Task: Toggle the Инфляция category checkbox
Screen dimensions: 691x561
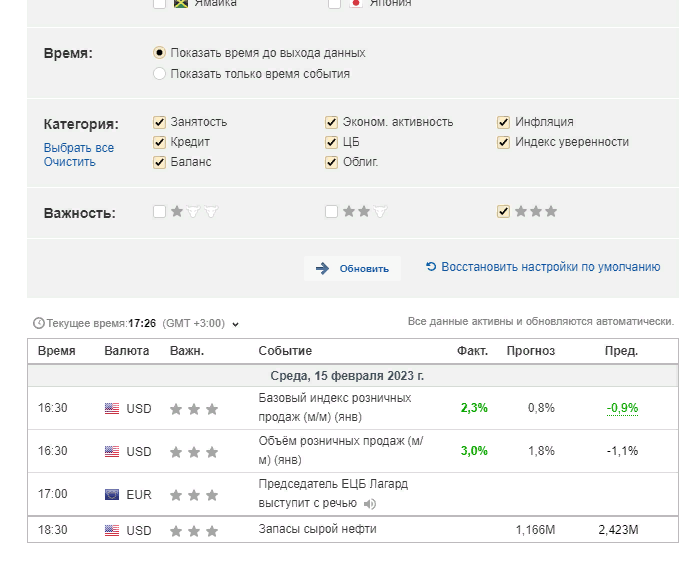Action: pos(504,122)
